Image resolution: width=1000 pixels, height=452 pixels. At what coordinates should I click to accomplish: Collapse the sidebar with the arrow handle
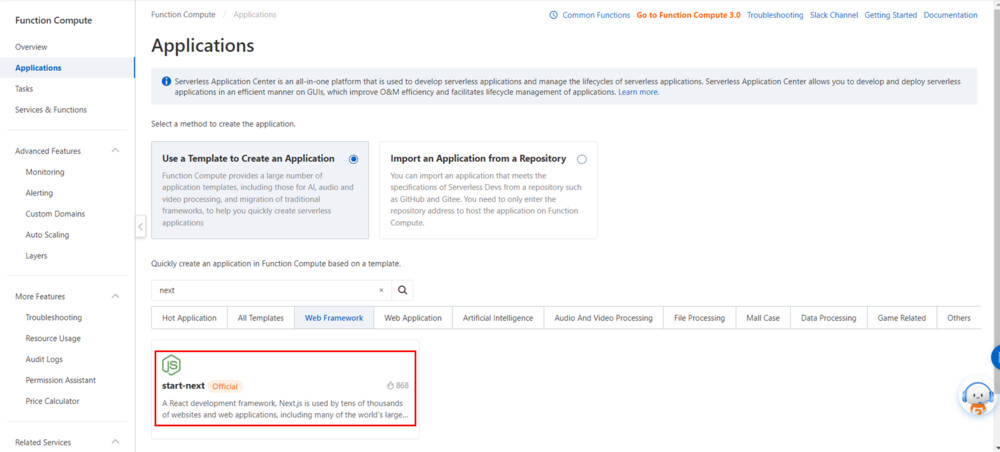141,226
